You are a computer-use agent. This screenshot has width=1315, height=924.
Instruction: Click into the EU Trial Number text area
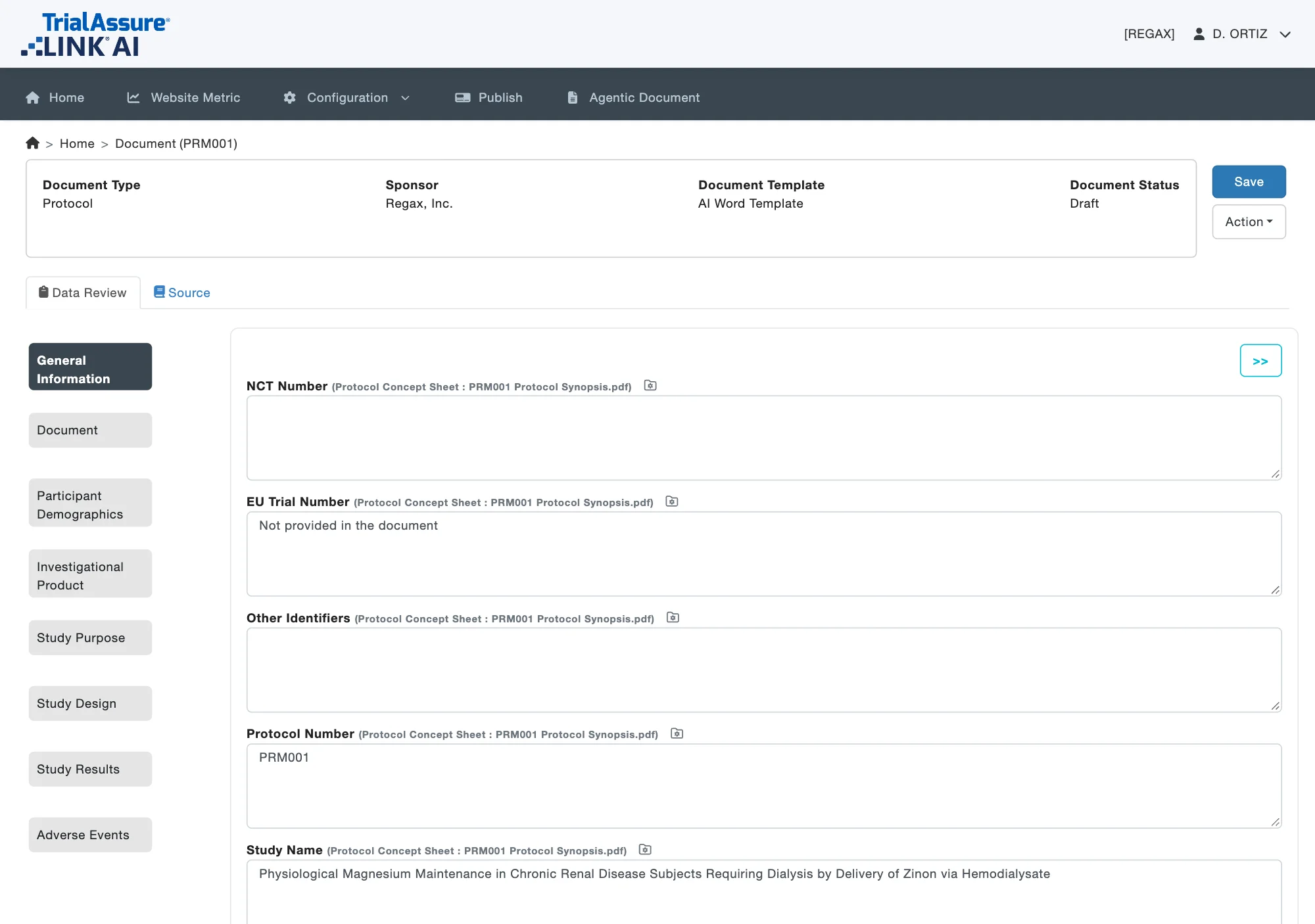(764, 554)
